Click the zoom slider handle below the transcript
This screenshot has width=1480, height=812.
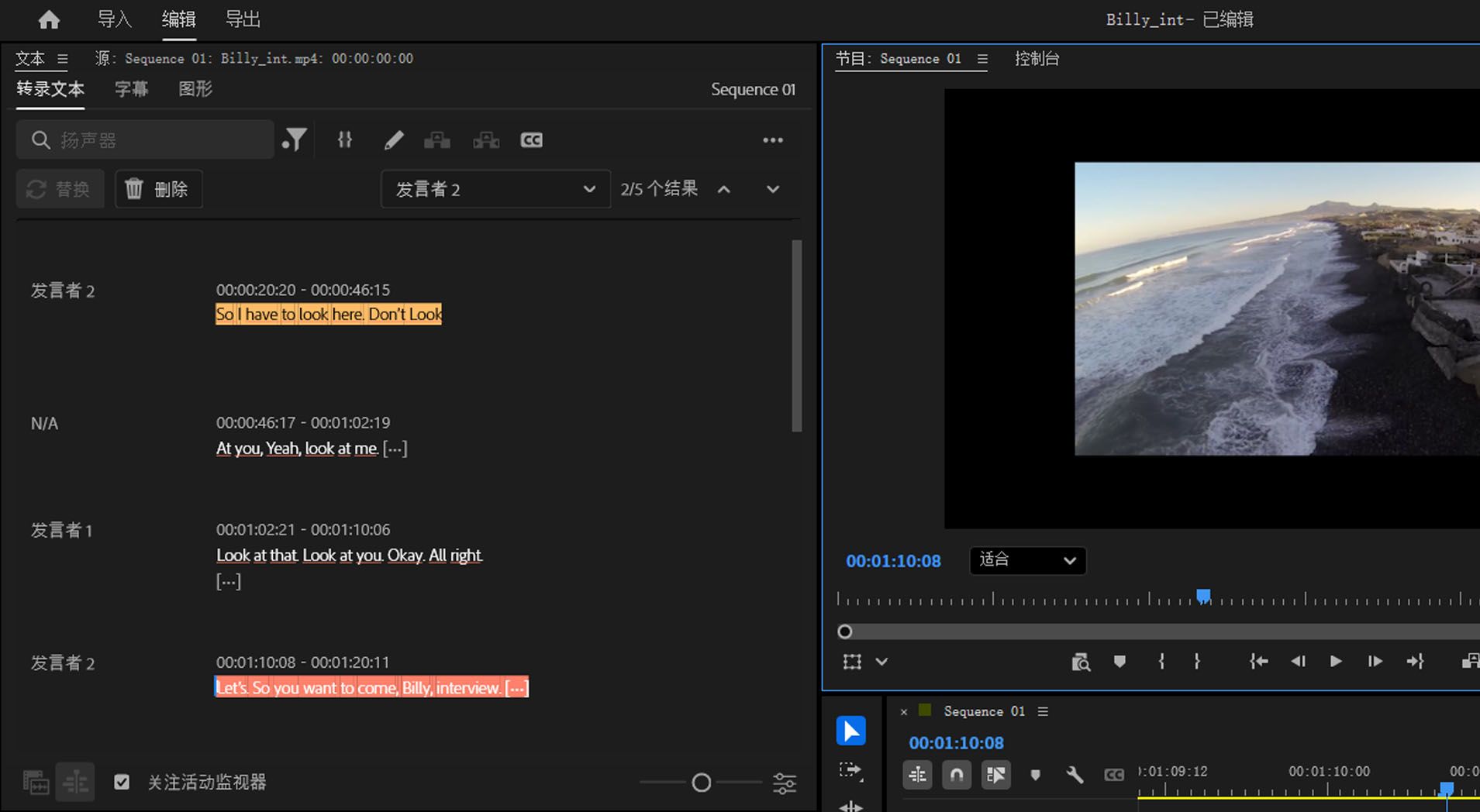tap(700, 782)
